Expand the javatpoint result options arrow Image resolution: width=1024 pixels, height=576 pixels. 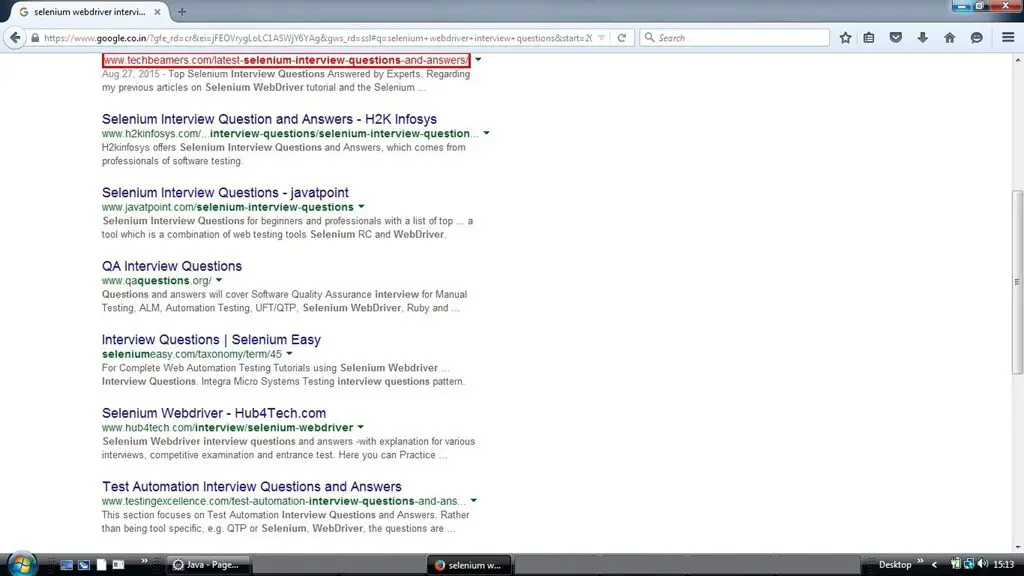(361, 207)
